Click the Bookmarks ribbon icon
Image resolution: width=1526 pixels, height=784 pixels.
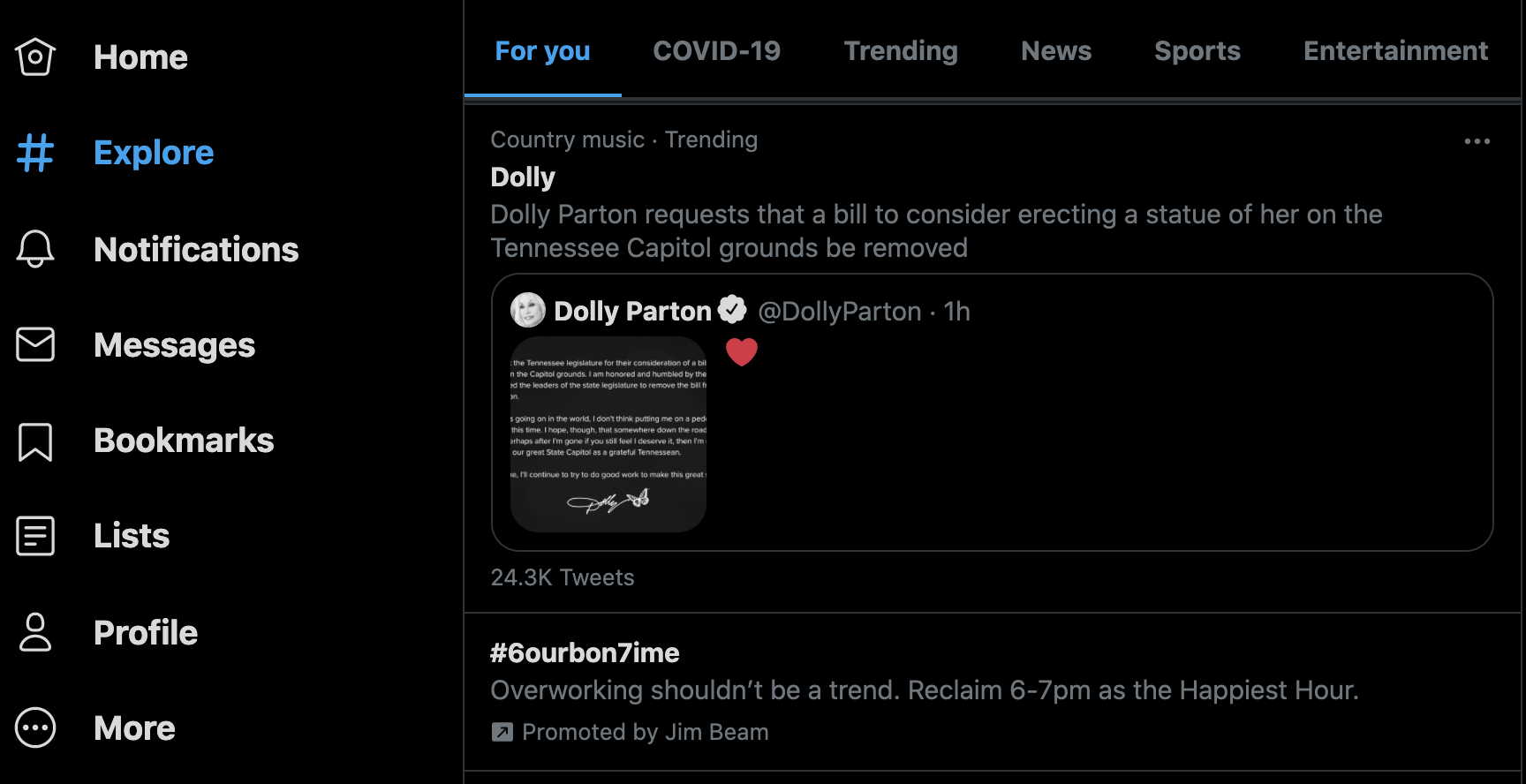pos(35,441)
